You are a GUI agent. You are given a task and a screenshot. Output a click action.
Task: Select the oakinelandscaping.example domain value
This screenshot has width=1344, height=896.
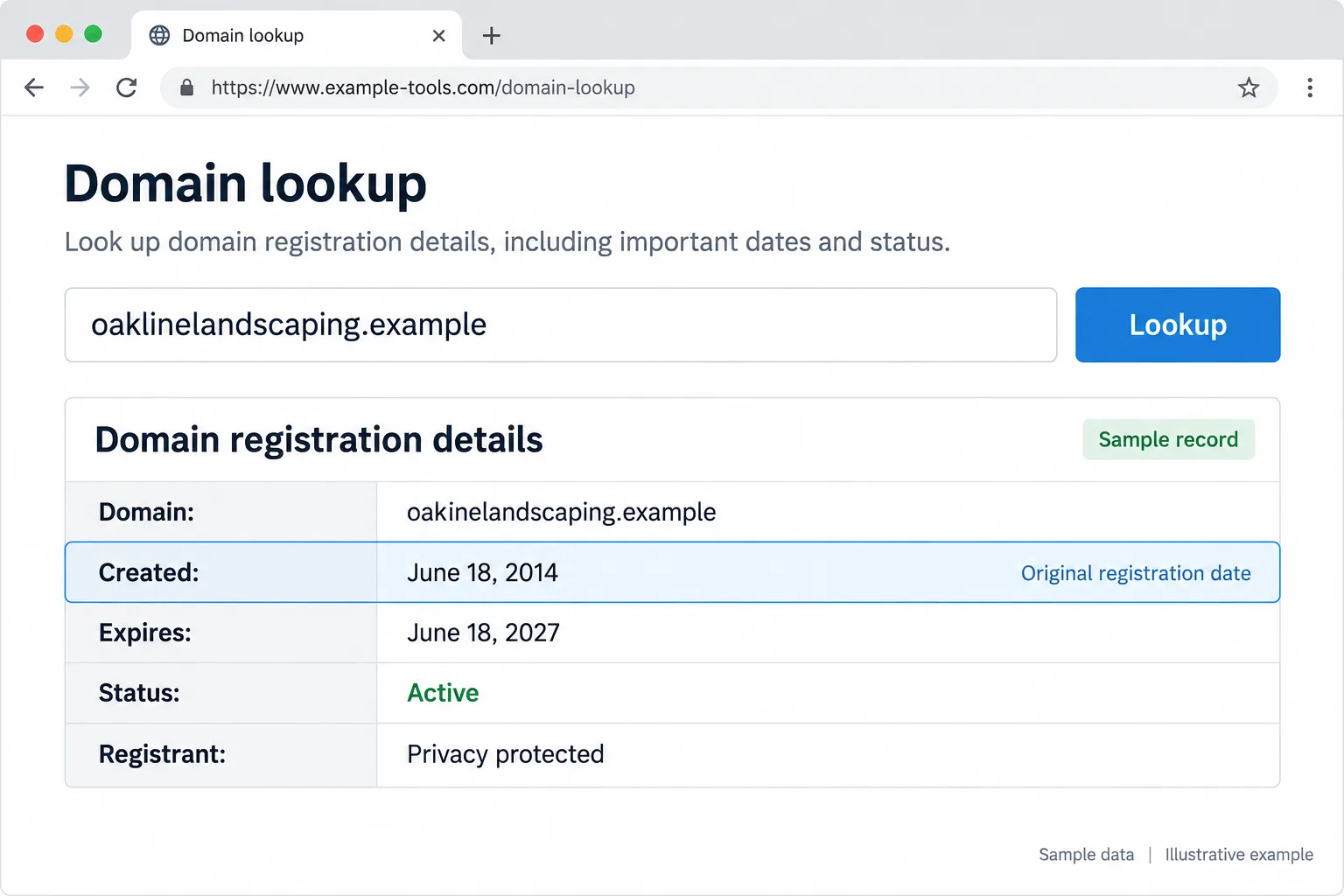(x=562, y=512)
